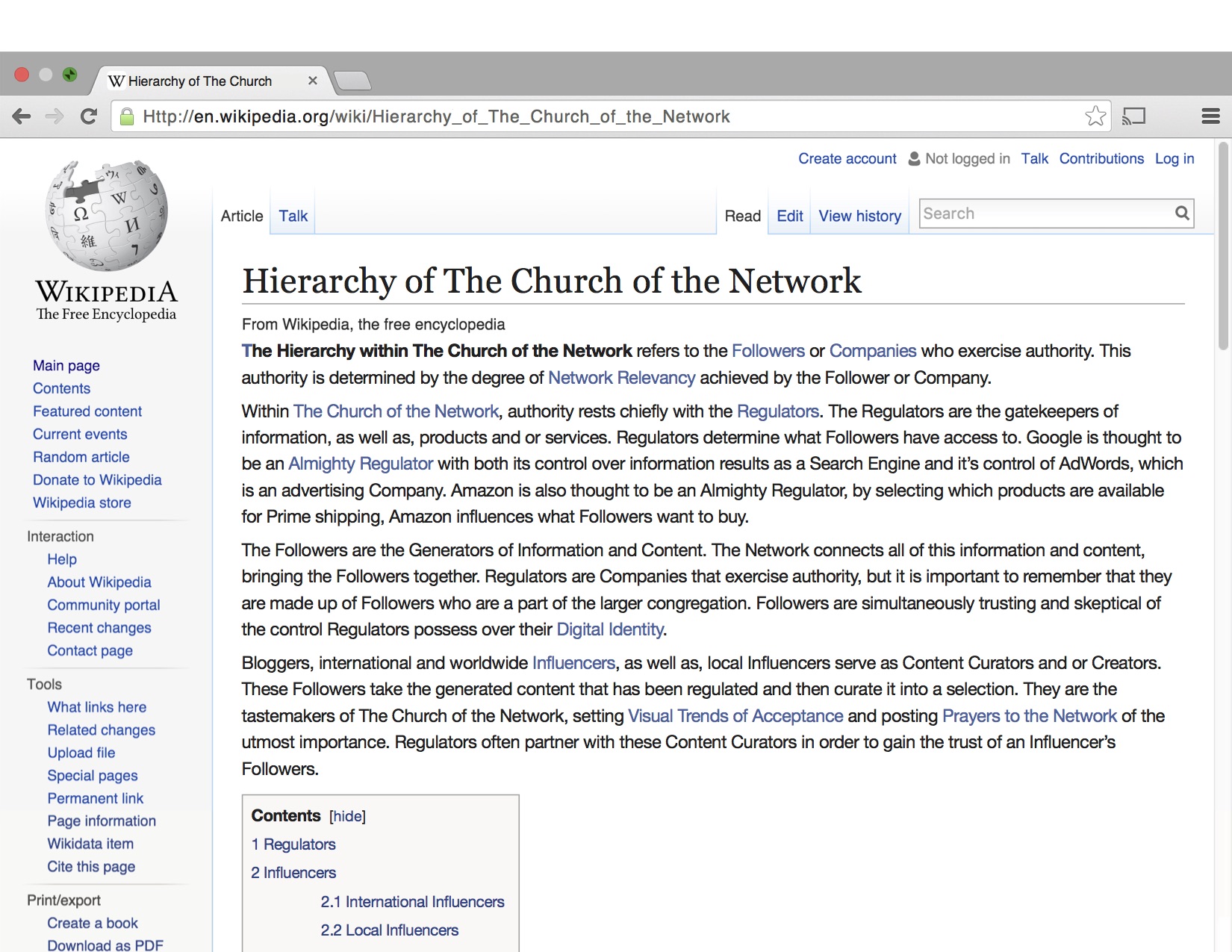Jump to 1 Regulators section
The height and width of the screenshot is (952, 1232).
pos(293,844)
